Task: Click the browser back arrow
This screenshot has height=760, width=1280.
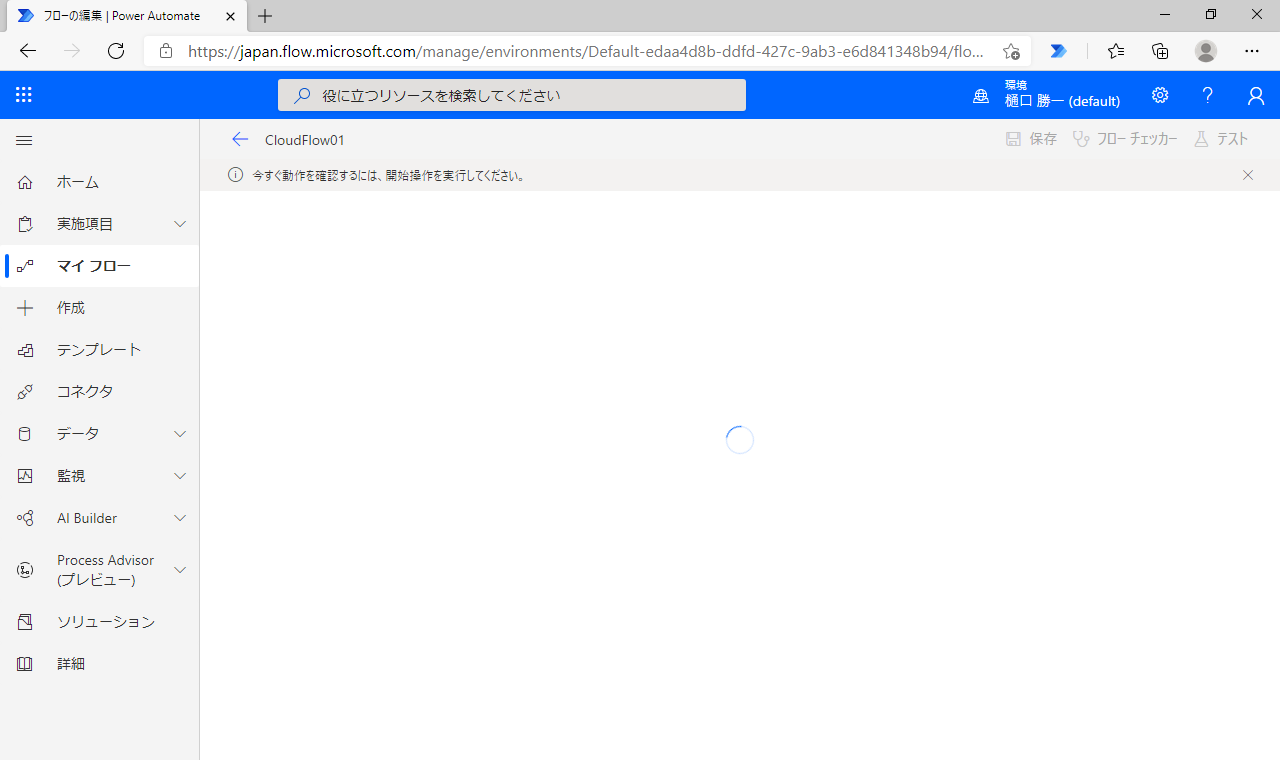Action: pyautogui.click(x=28, y=51)
